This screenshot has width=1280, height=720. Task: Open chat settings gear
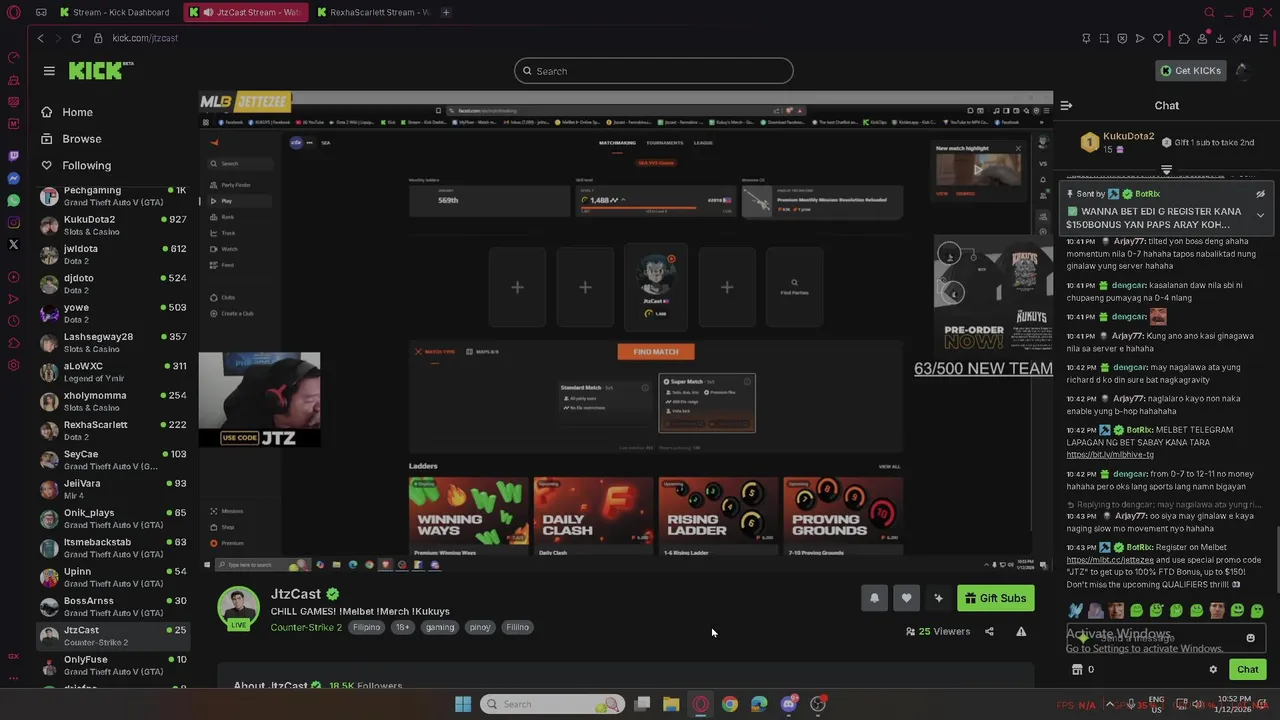(1213, 670)
